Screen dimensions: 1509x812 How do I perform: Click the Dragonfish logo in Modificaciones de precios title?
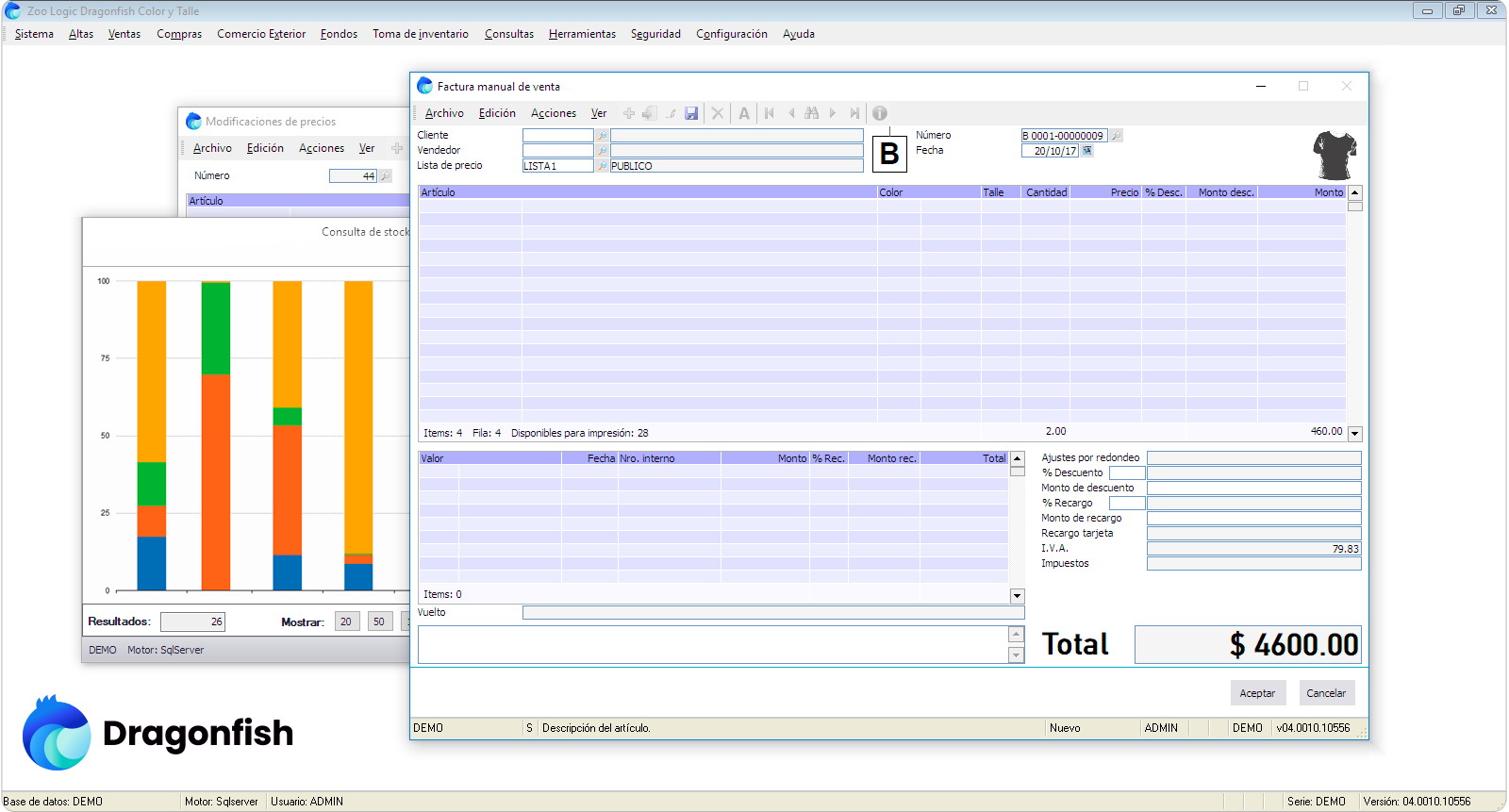(x=193, y=122)
